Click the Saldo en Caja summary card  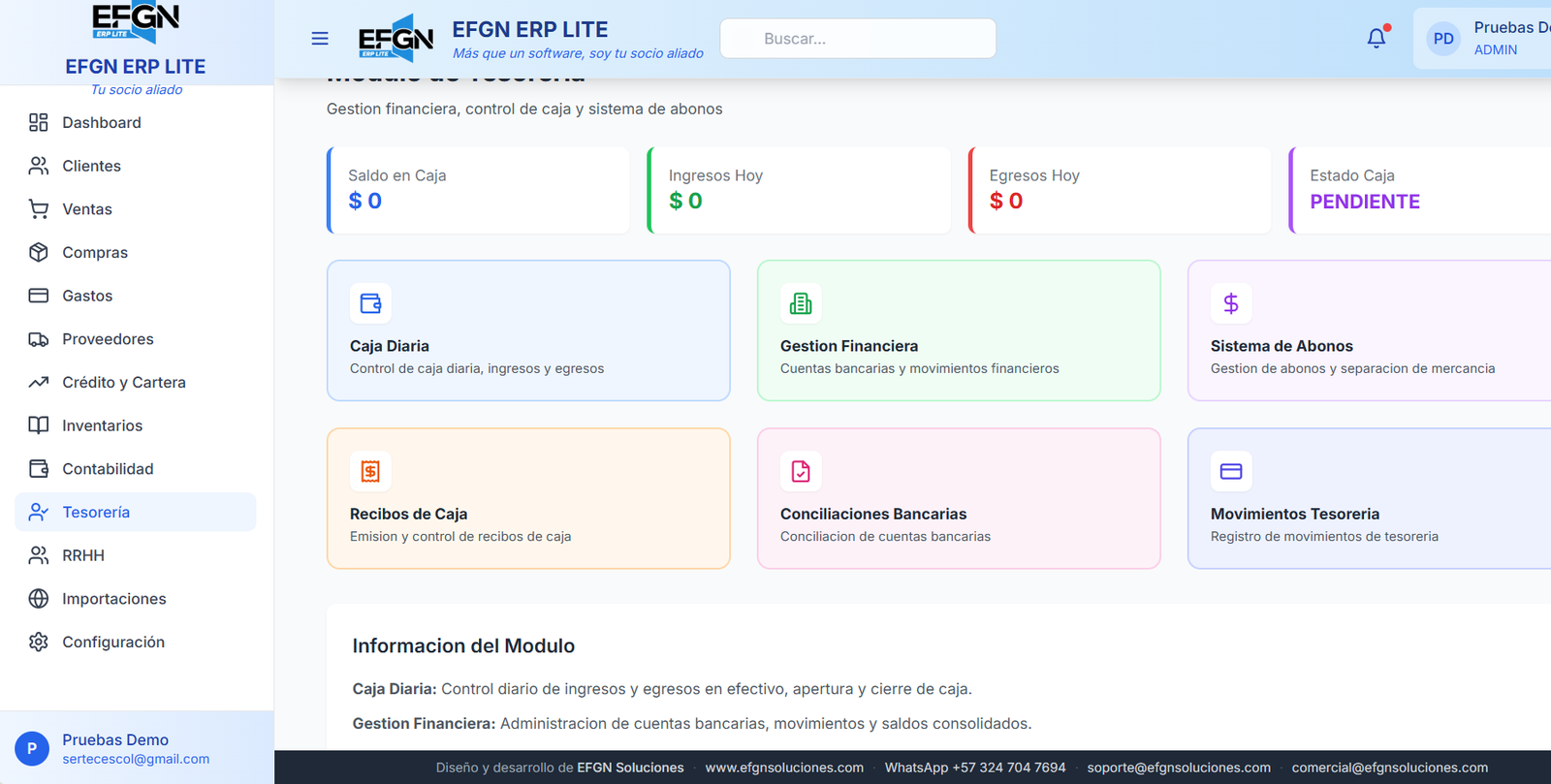point(478,190)
